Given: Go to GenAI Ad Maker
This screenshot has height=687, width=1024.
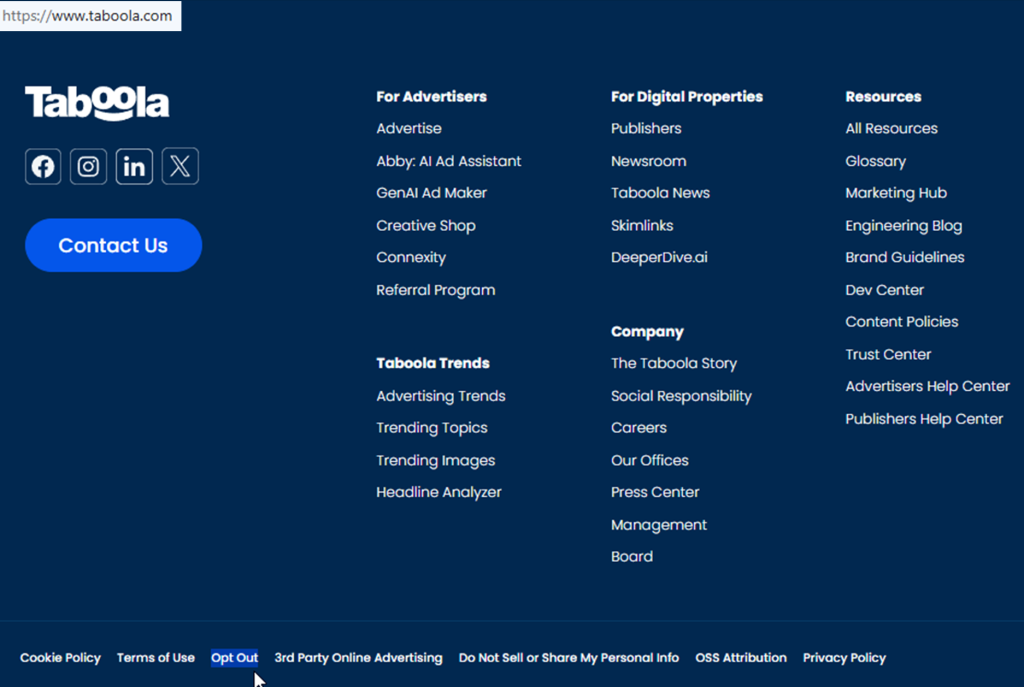Looking at the screenshot, I should point(431,193).
